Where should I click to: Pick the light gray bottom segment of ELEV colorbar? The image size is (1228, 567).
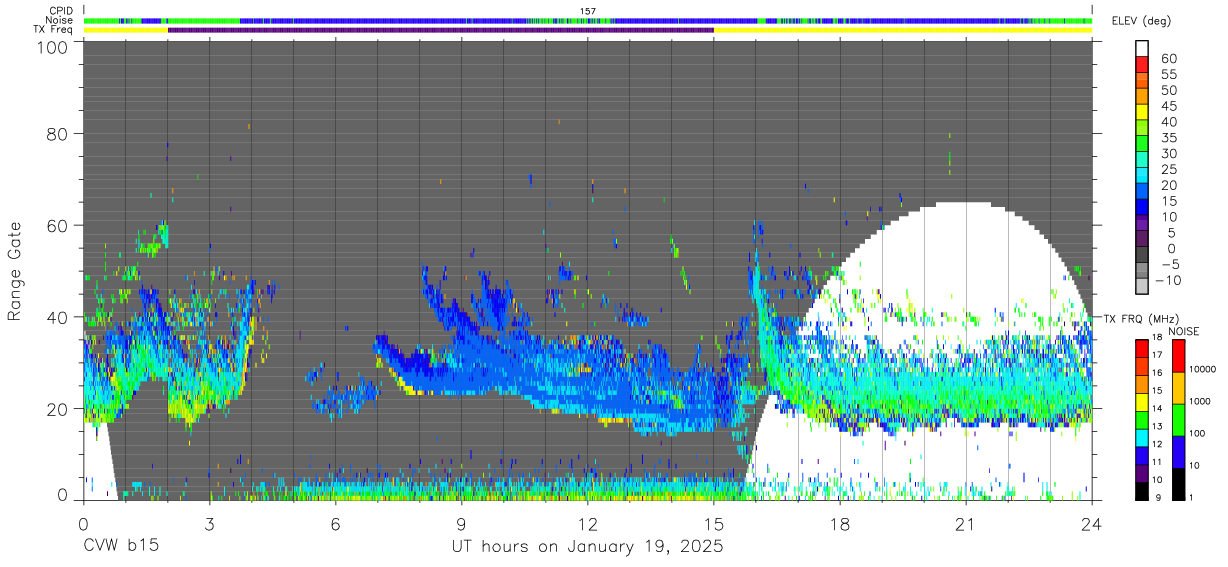[1143, 288]
